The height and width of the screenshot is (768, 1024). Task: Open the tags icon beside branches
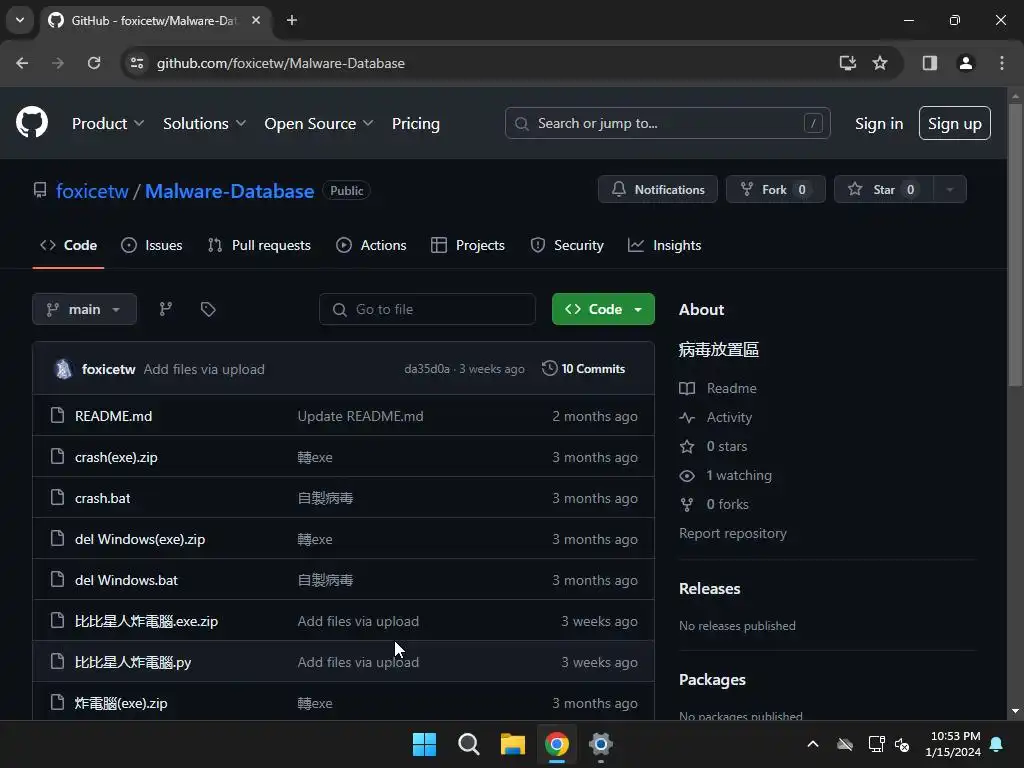(x=208, y=309)
